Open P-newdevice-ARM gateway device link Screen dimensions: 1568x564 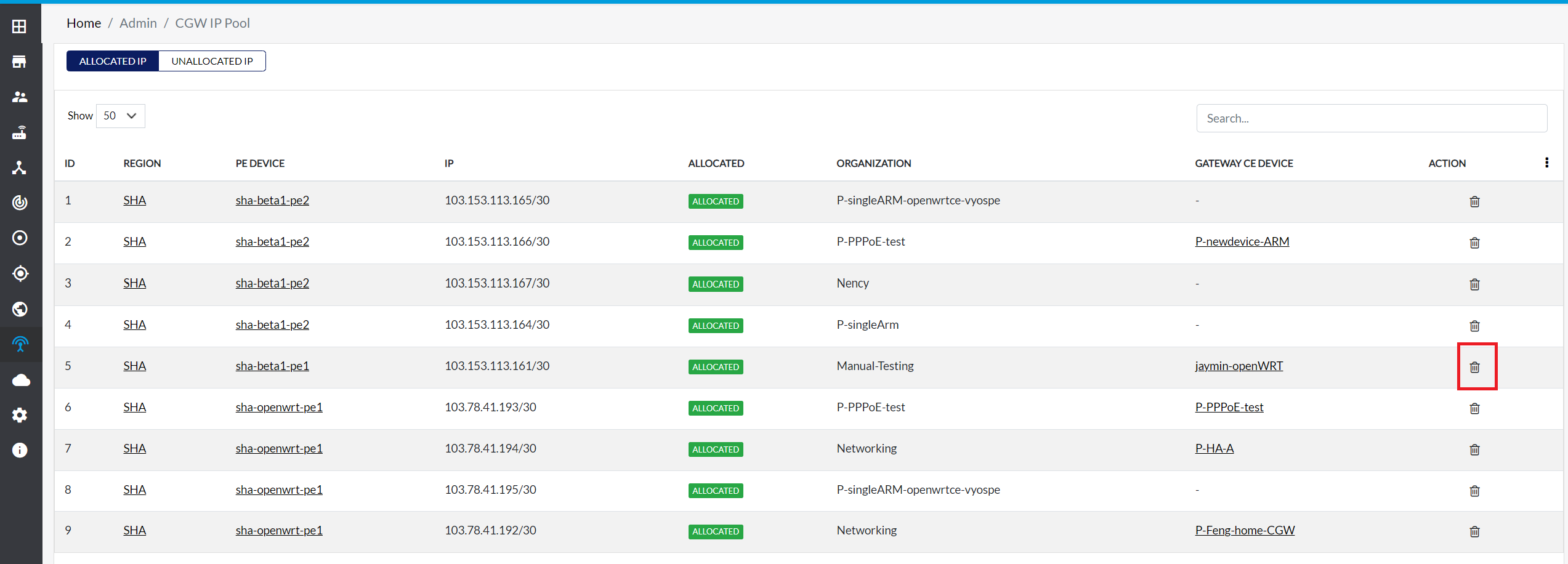click(1242, 241)
